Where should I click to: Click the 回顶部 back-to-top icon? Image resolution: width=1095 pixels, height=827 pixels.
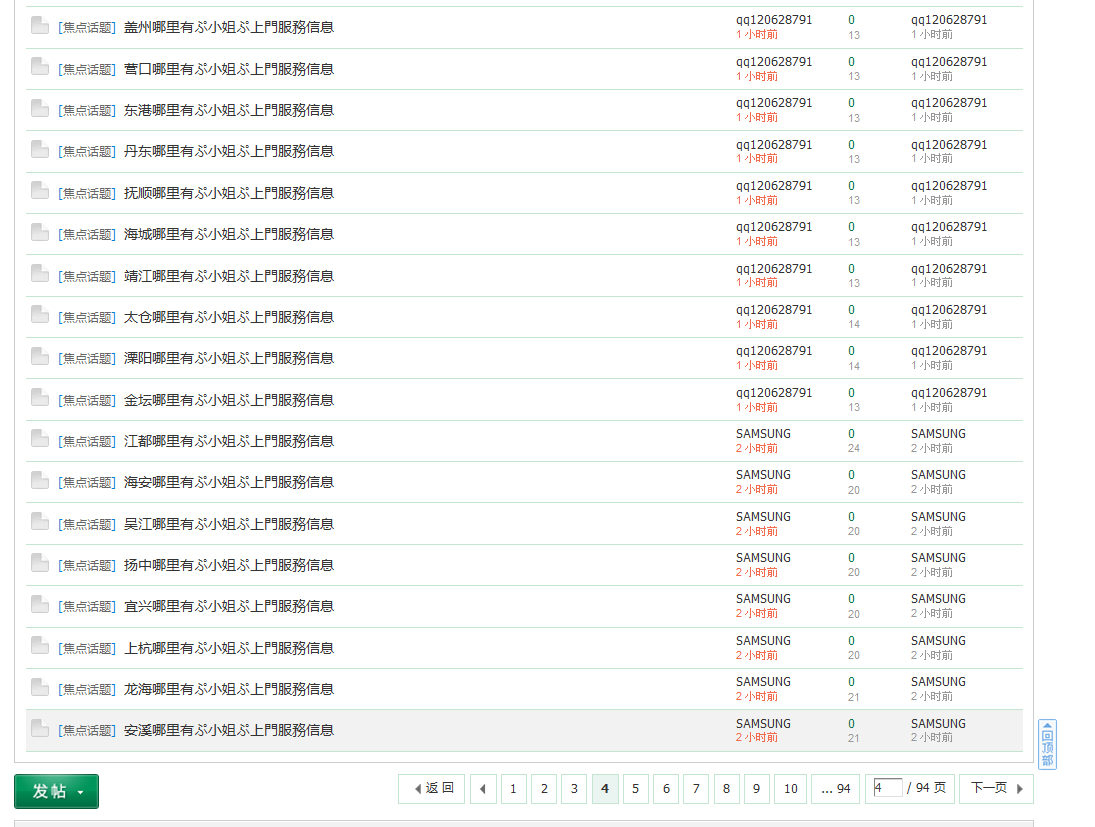coord(1047,745)
